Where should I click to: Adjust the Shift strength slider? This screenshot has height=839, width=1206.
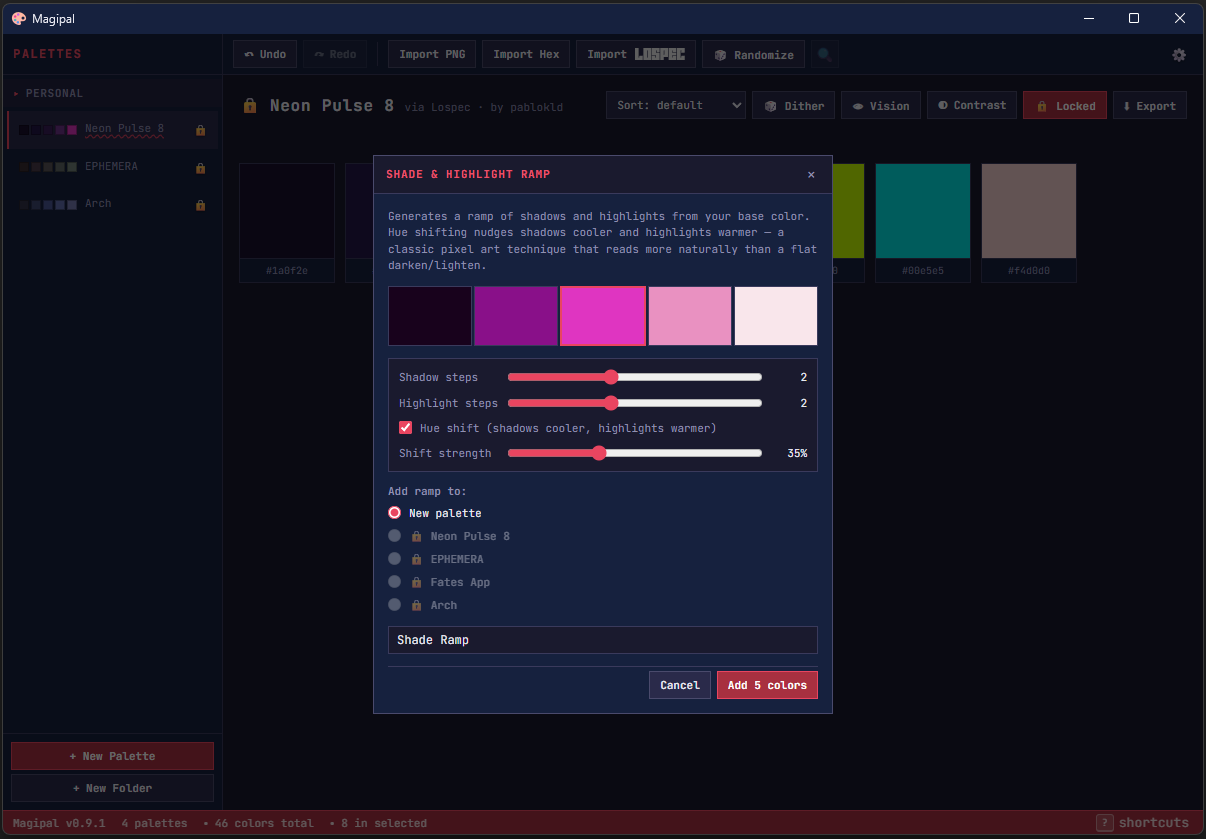[635, 453]
